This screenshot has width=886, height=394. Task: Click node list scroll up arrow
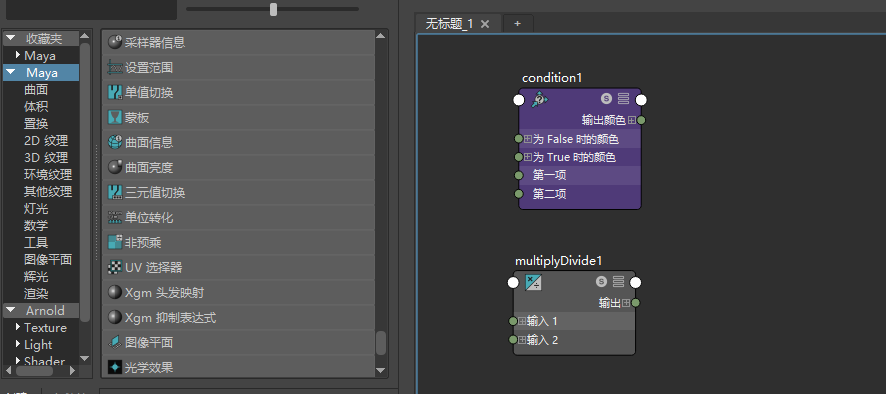(381, 36)
